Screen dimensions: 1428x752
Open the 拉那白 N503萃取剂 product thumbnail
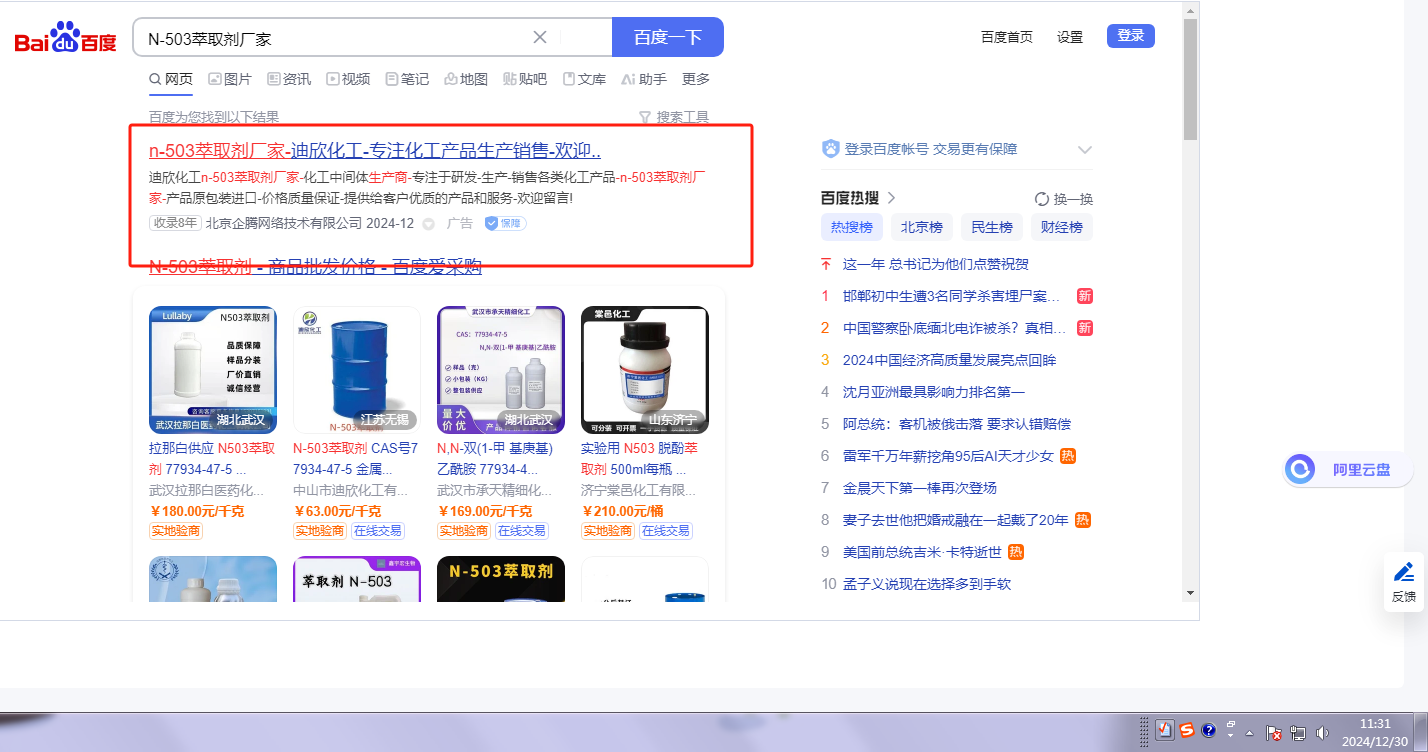click(x=213, y=370)
